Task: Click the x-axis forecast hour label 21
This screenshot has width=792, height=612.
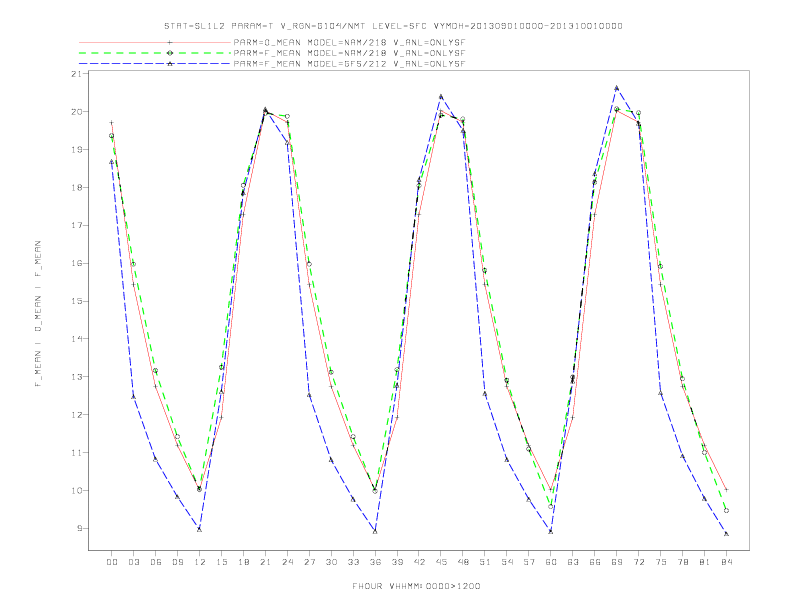Action: (x=265, y=562)
